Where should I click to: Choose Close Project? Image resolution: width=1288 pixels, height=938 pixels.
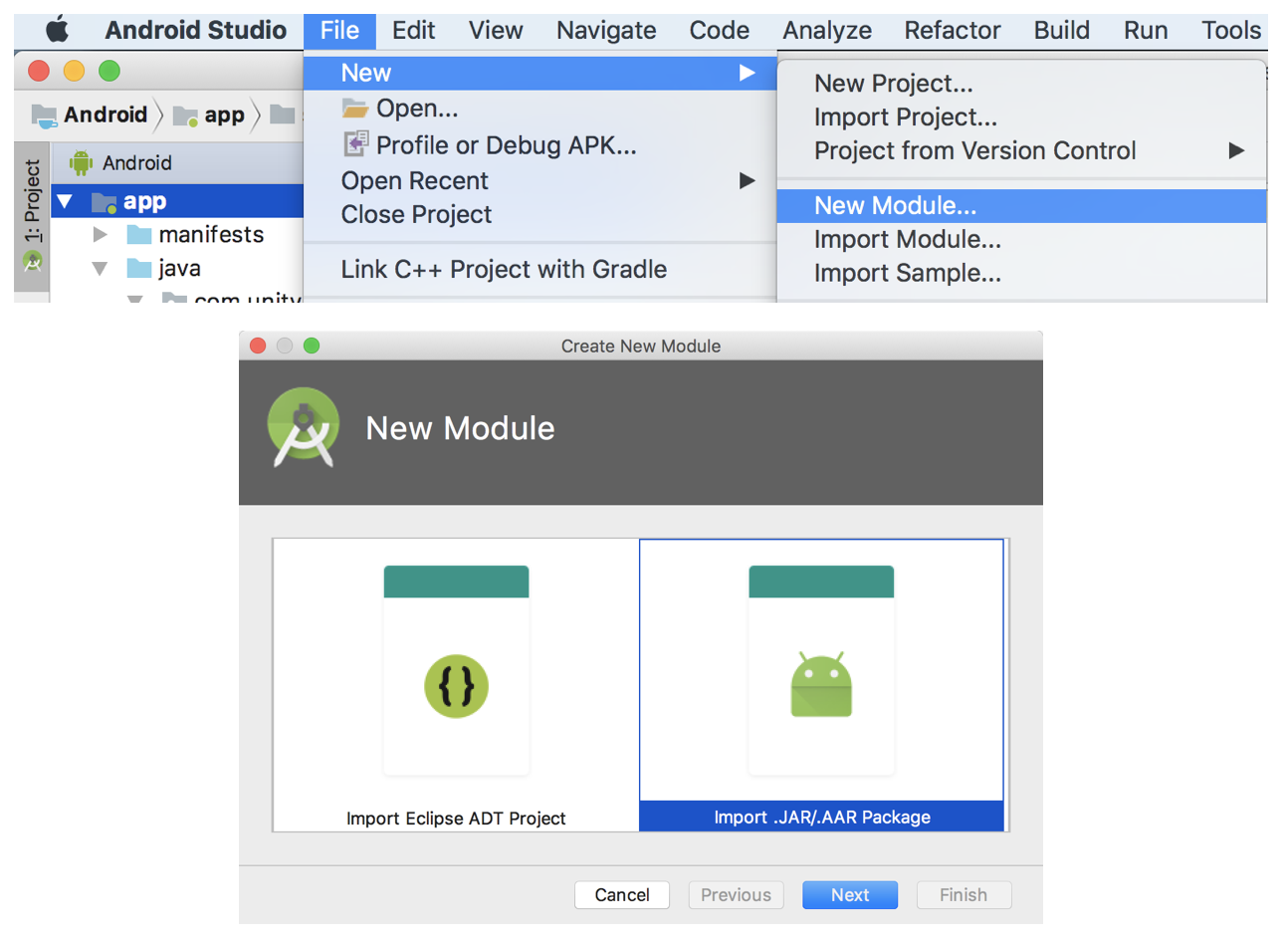[539, 214]
